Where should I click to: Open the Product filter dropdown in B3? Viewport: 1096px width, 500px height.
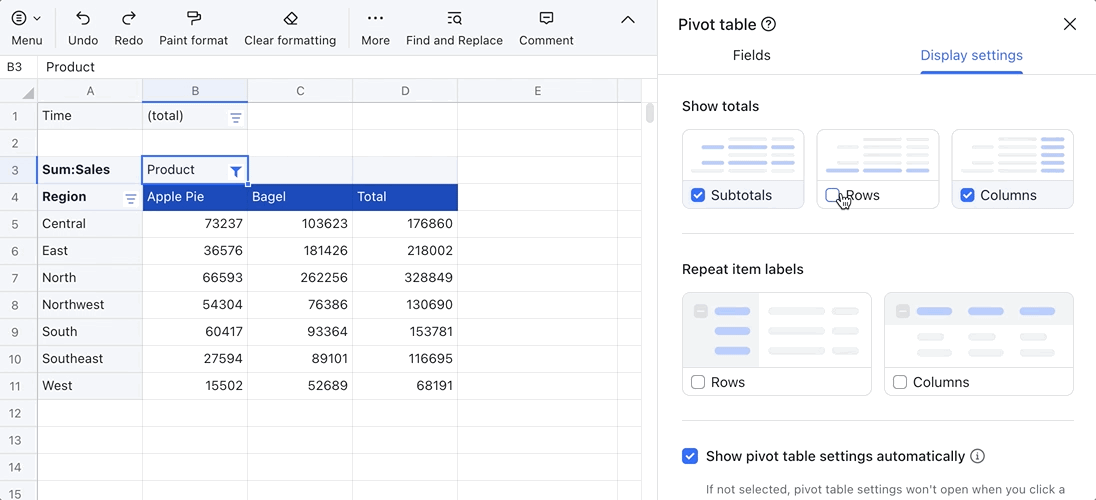click(x=236, y=171)
